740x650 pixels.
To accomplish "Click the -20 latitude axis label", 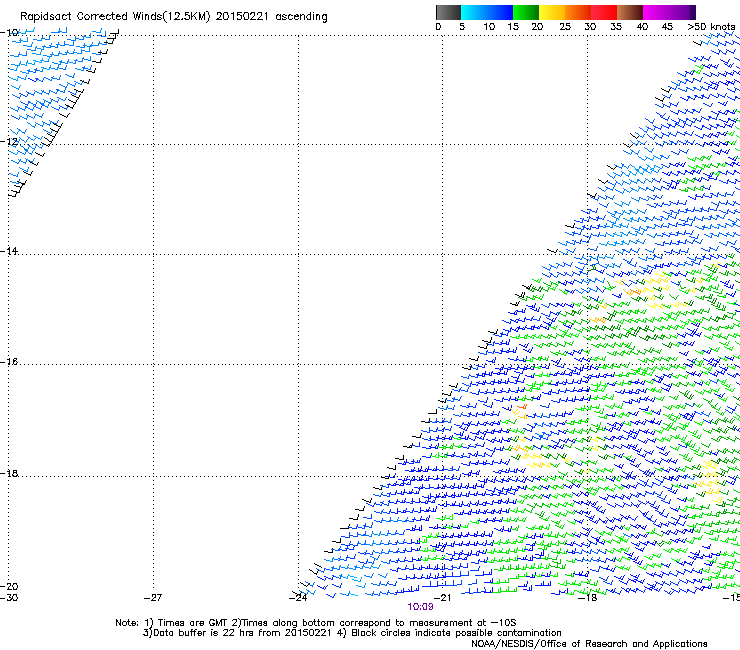I will pos(9,586).
